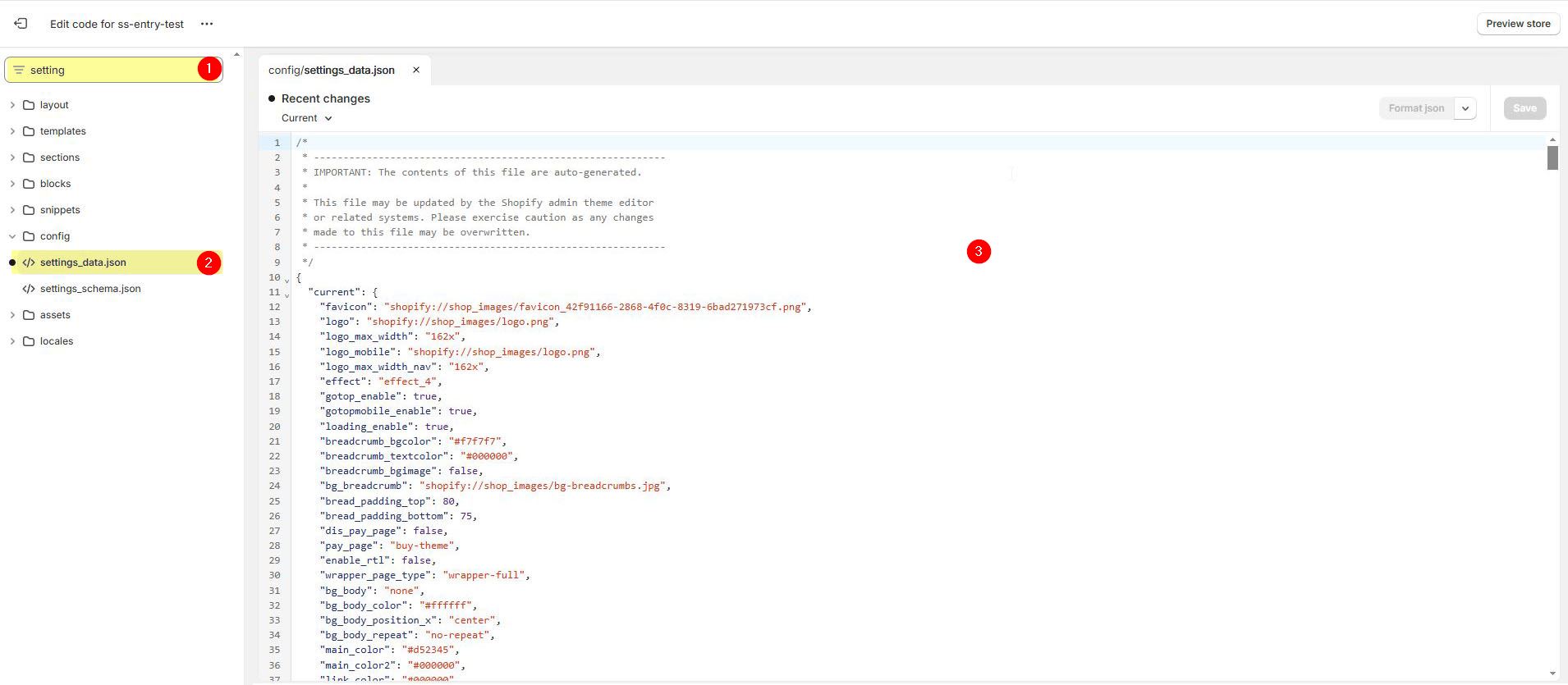
Task: Click the code editor vertical scrollbar thumb
Action: click(x=1552, y=158)
